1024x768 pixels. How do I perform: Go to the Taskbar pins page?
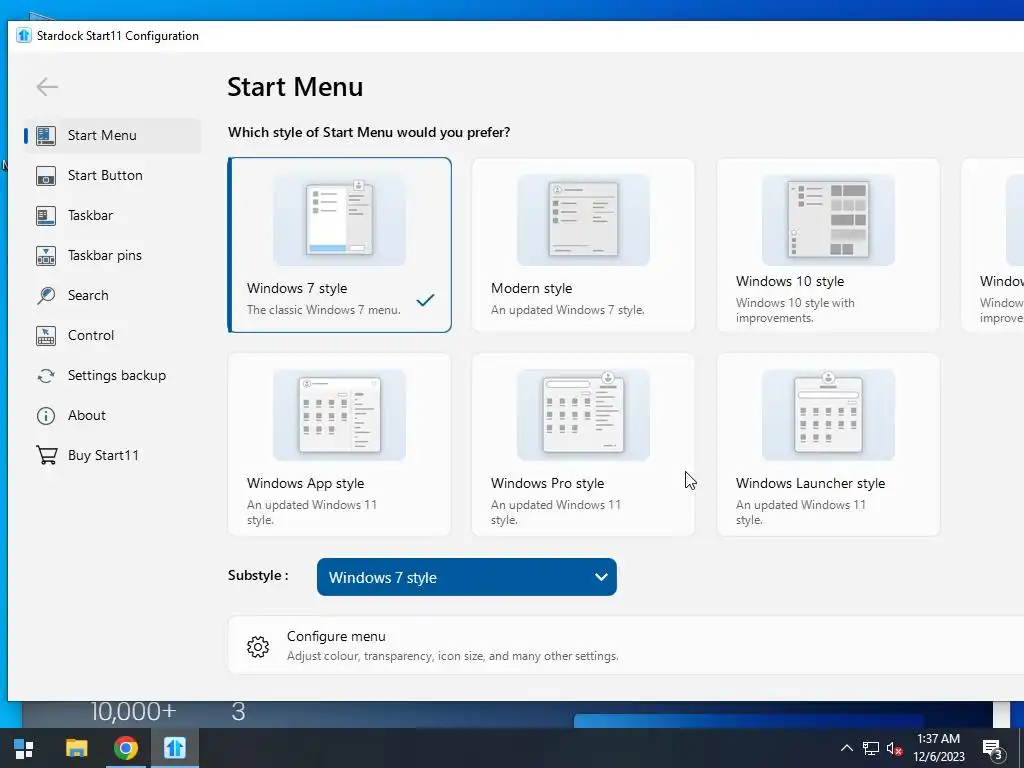click(112, 255)
